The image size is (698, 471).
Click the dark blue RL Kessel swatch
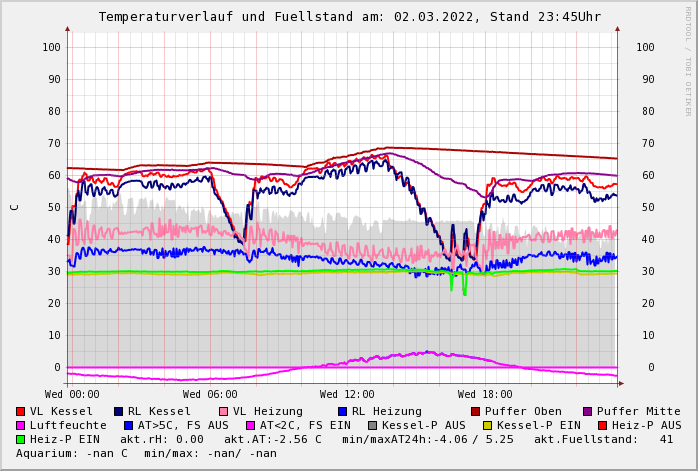[x=119, y=411]
